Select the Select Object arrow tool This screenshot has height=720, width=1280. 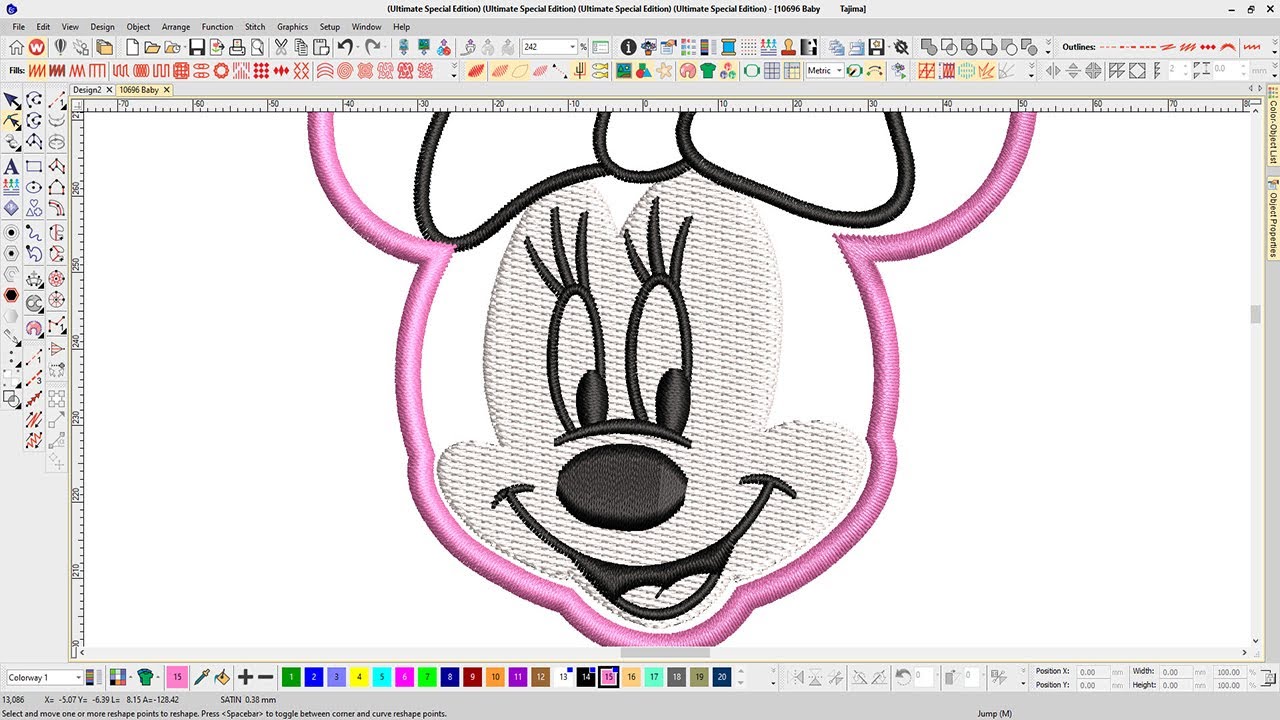tap(11, 100)
